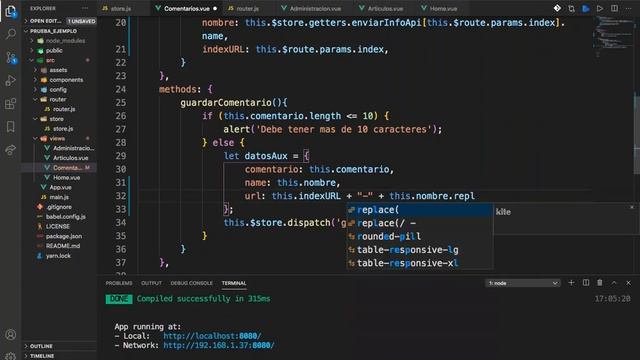The image size is (640, 360).
Task: Split the editor to the right
Action: 614,8
